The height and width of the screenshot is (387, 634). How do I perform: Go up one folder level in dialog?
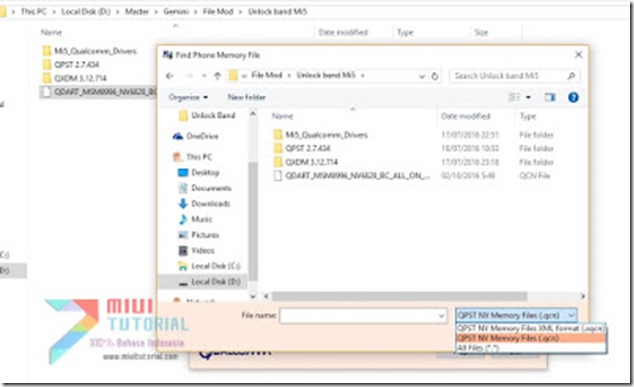tap(218, 76)
